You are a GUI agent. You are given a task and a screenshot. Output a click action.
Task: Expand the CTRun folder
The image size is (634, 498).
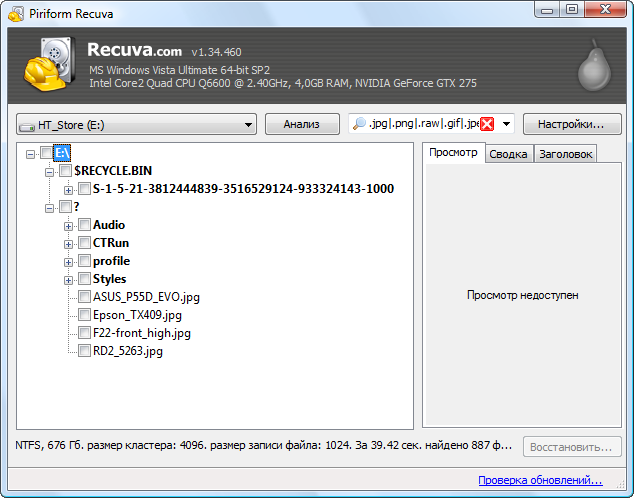click(68, 244)
